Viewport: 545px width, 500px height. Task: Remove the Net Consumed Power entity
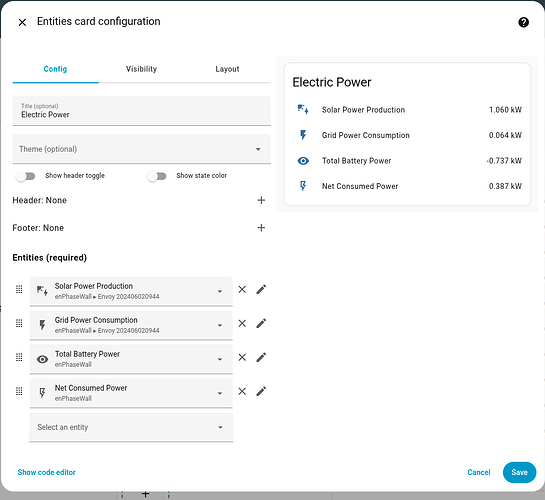coord(242,391)
